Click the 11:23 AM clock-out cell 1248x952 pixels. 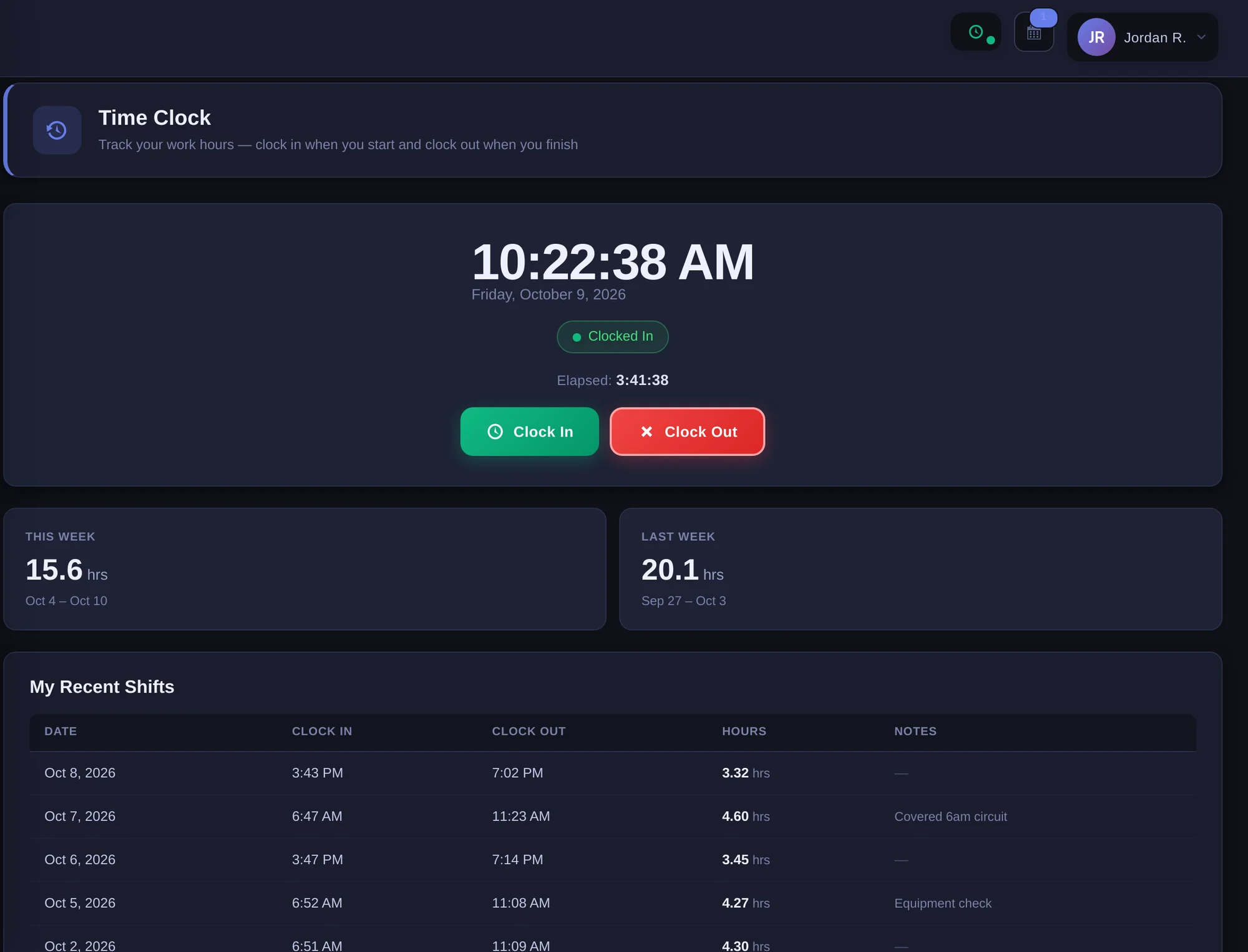(x=521, y=816)
